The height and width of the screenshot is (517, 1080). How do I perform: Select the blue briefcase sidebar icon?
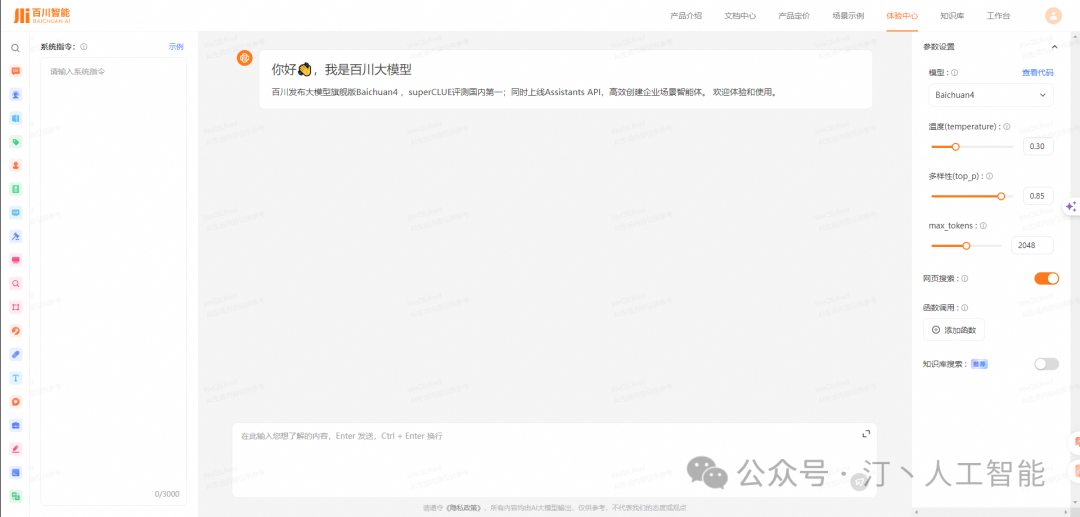[x=15, y=425]
